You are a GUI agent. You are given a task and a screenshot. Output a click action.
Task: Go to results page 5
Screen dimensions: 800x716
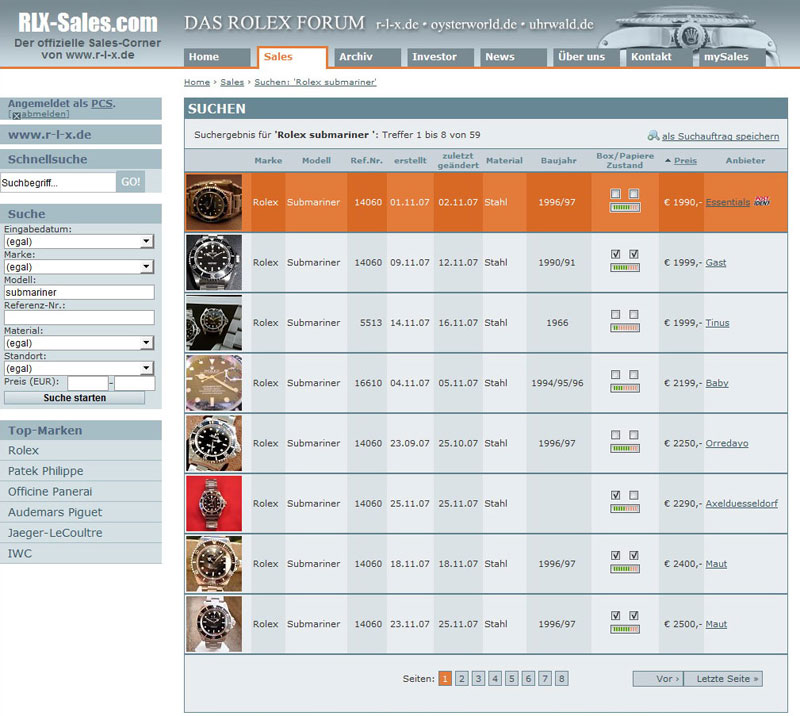512,679
